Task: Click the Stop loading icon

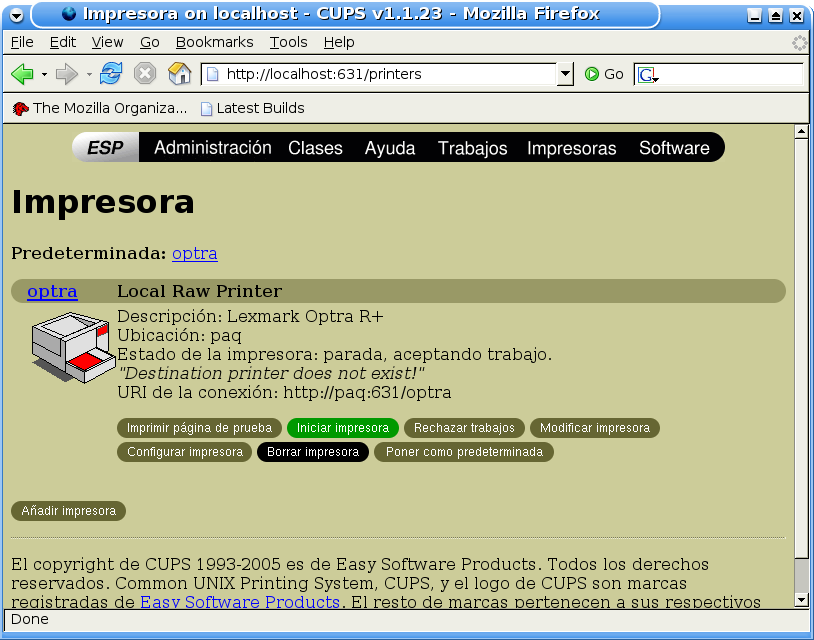Action: click(145, 74)
